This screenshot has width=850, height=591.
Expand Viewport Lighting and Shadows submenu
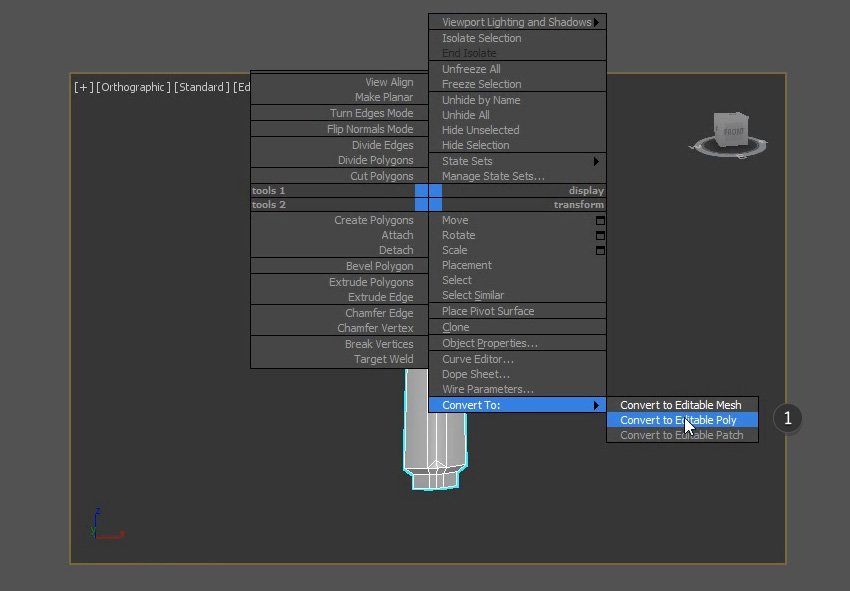(x=517, y=22)
